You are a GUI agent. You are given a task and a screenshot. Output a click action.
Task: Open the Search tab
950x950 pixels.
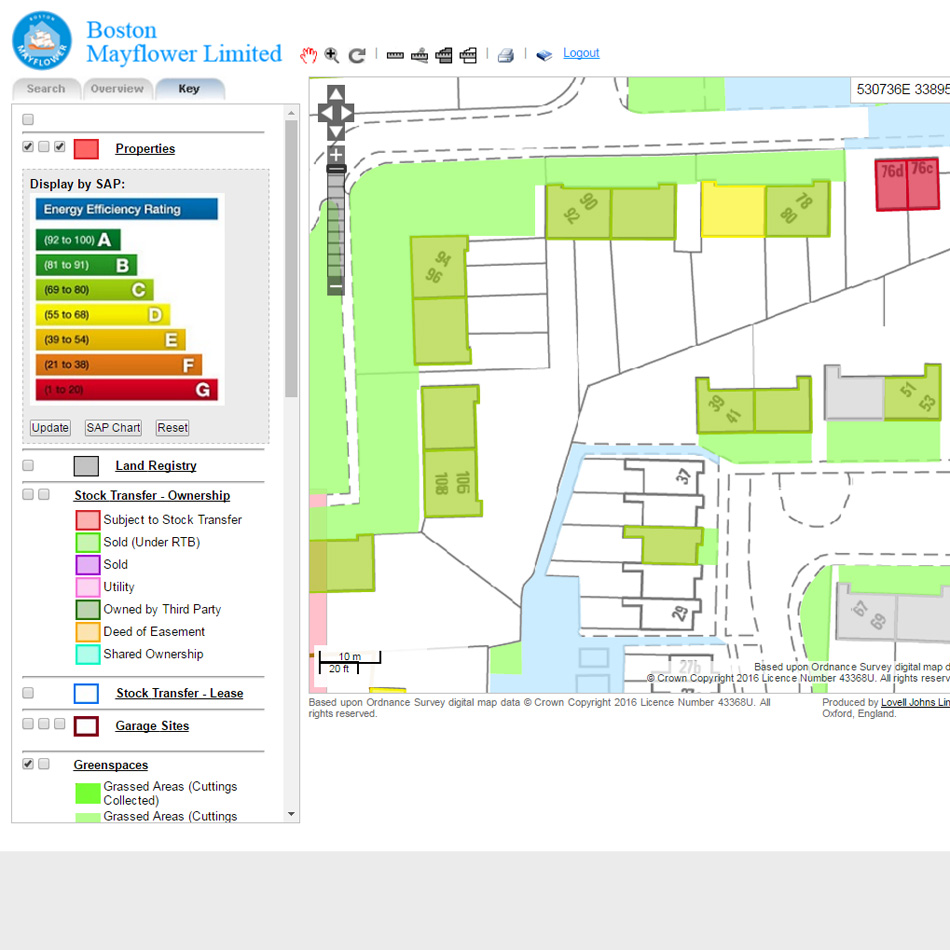pyautogui.click(x=46, y=88)
